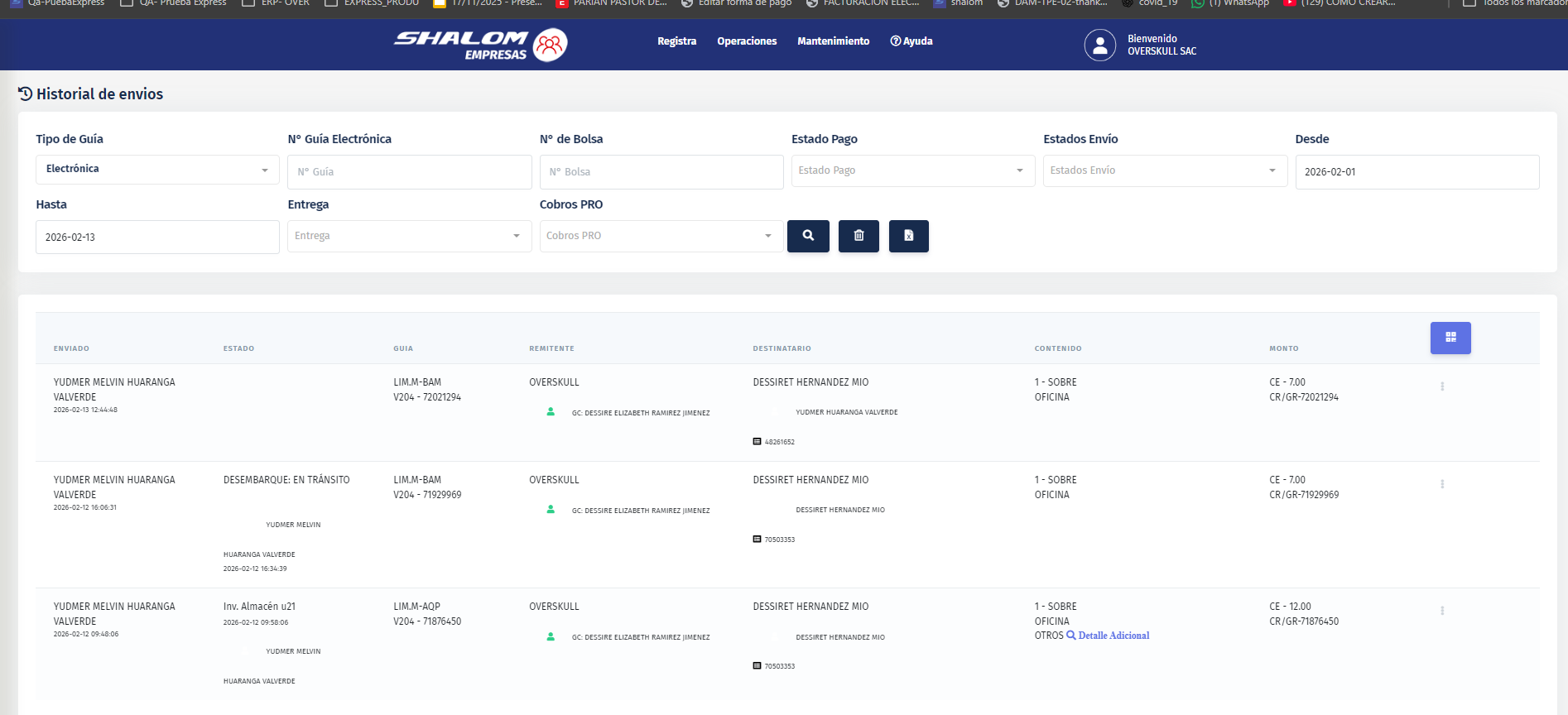Open the Estados Envío dropdown
The image size is (1568, 715).
click(1164, 170)
